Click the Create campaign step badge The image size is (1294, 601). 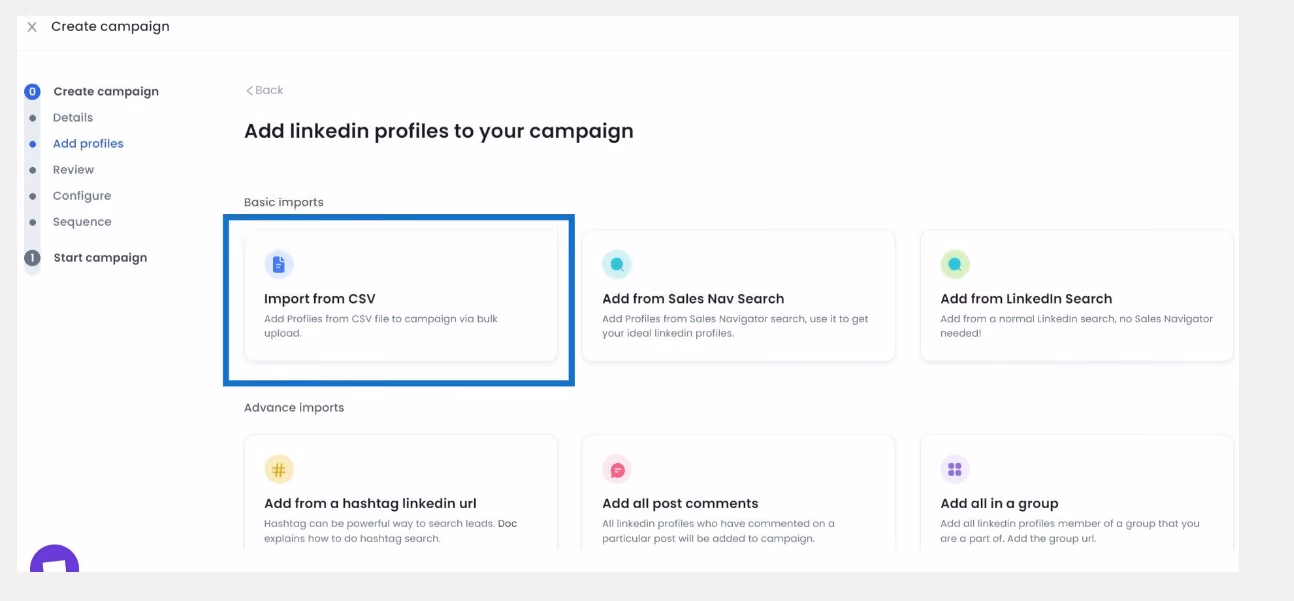(32, 91)
